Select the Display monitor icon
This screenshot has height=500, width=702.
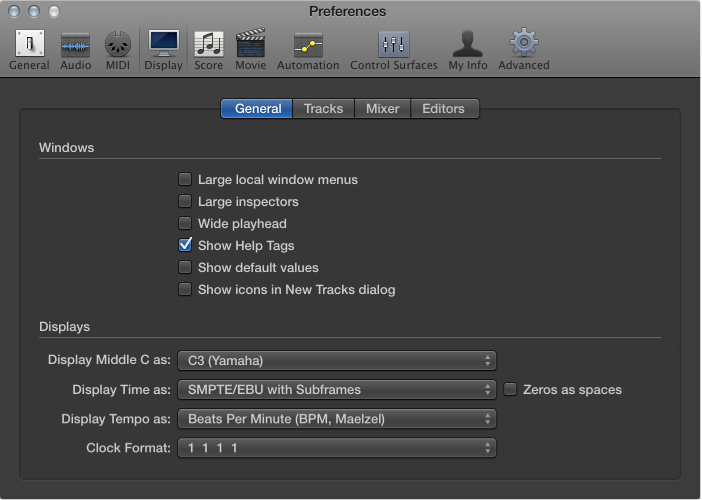pyautogui.click(x=163, y=43)
